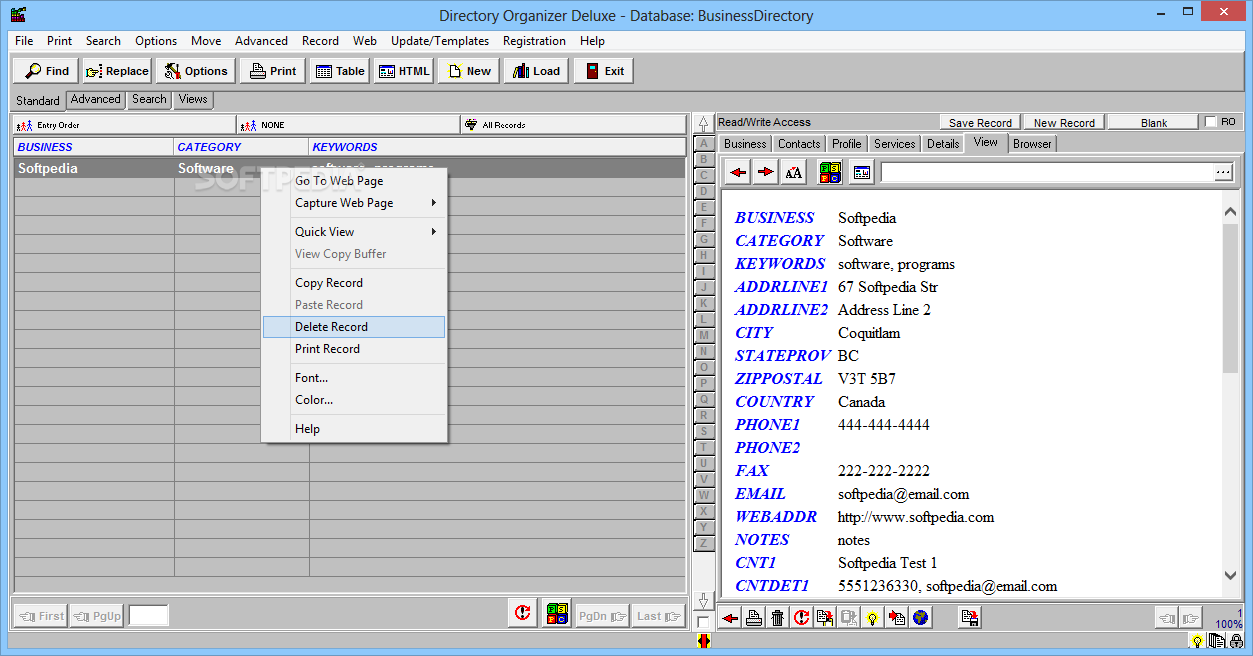Open the Update/Templates menu

[x=440, y=41]
